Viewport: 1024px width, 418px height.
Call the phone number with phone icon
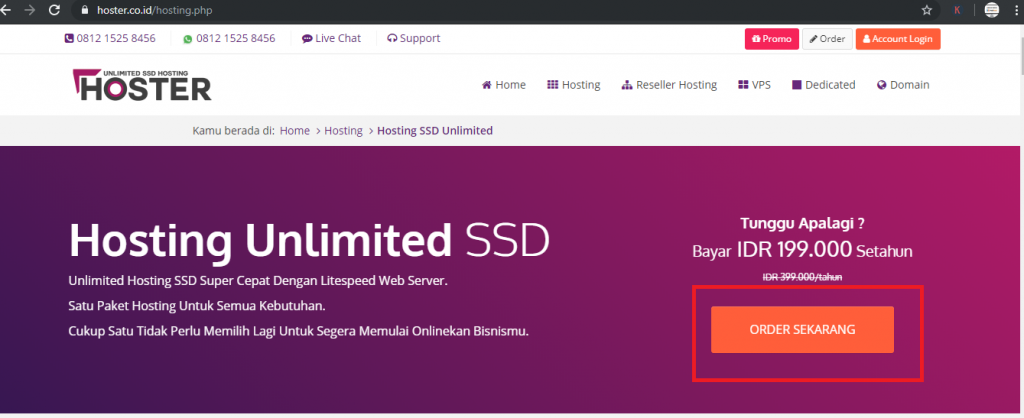(x=110, y=39)
